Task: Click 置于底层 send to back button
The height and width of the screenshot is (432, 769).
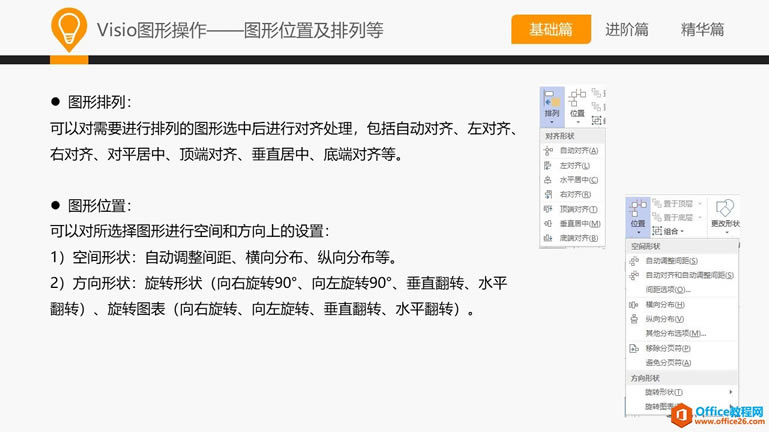Action: [672, 217]
